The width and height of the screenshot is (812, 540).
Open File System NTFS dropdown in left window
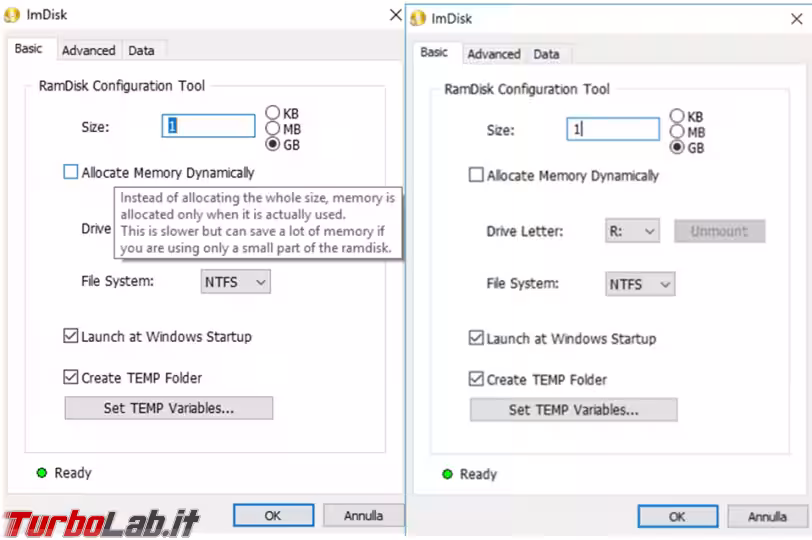(x=236, y=282)
